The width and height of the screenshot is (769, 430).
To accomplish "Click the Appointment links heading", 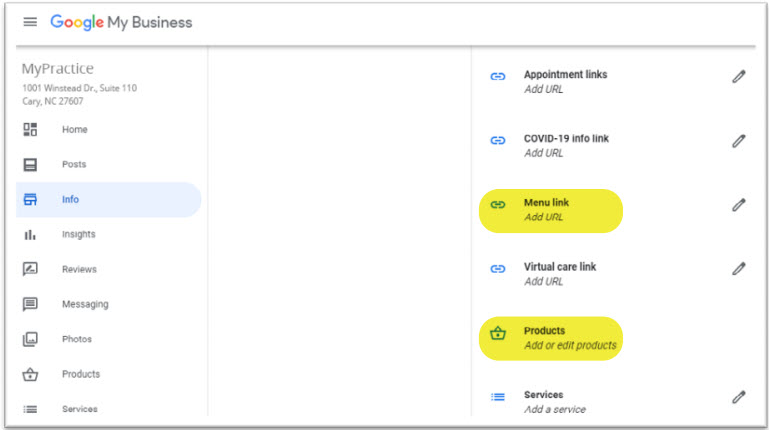I will tap(565, 75).
